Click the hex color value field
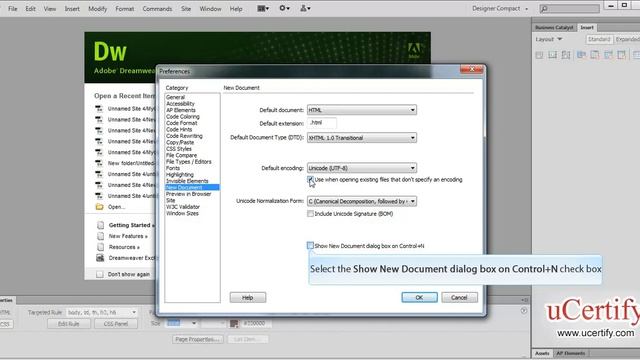 coord(256,323)
